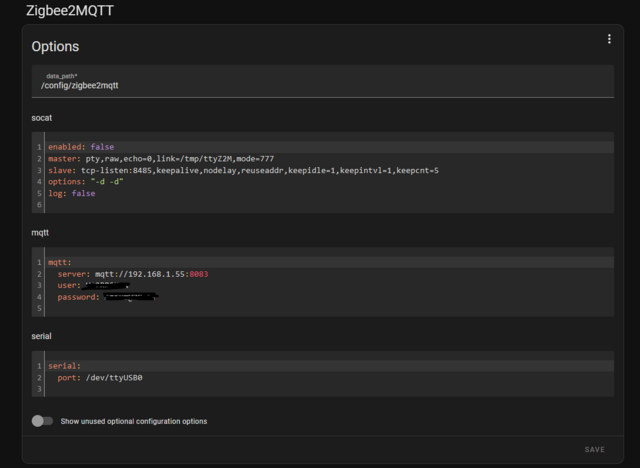Click the 'log: false' line
640x468 pixels.
[x=71, y=193]
